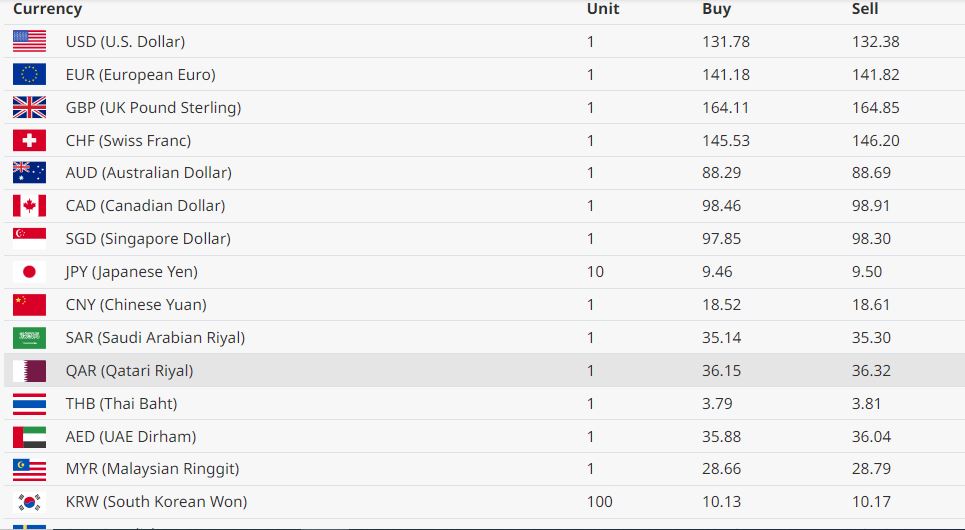Select the SGD (Singapore Dollar) label
The width and height of the screenshot is (965, 530).
pyautogui.click(x=148, y=238)
